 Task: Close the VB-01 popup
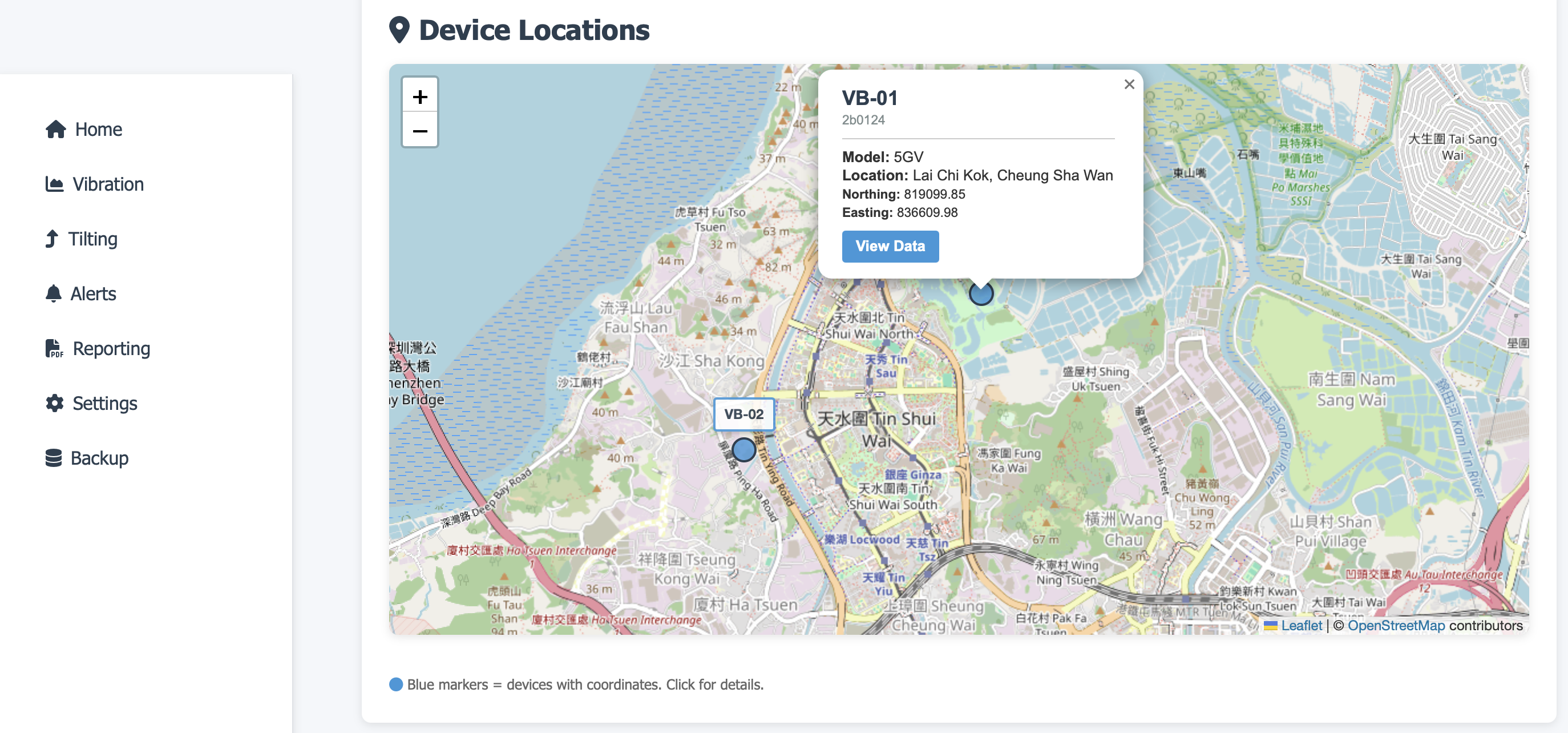coord(1129,84)
